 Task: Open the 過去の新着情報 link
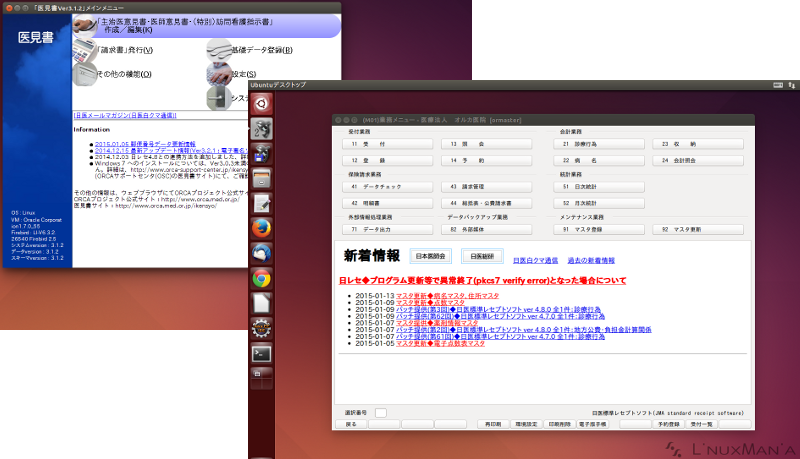591,261
